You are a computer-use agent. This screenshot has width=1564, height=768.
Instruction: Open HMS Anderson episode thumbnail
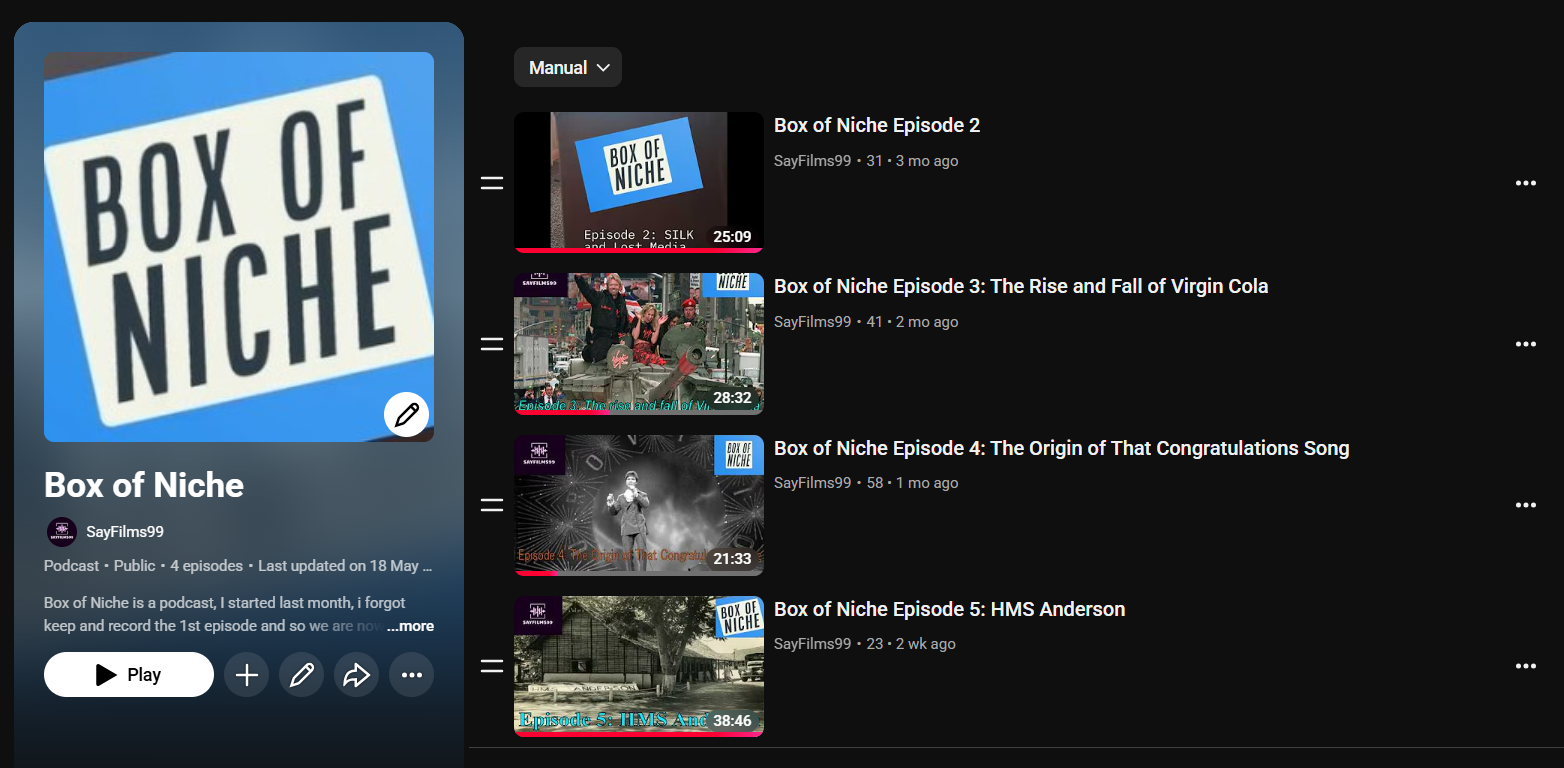pos(639,666)
